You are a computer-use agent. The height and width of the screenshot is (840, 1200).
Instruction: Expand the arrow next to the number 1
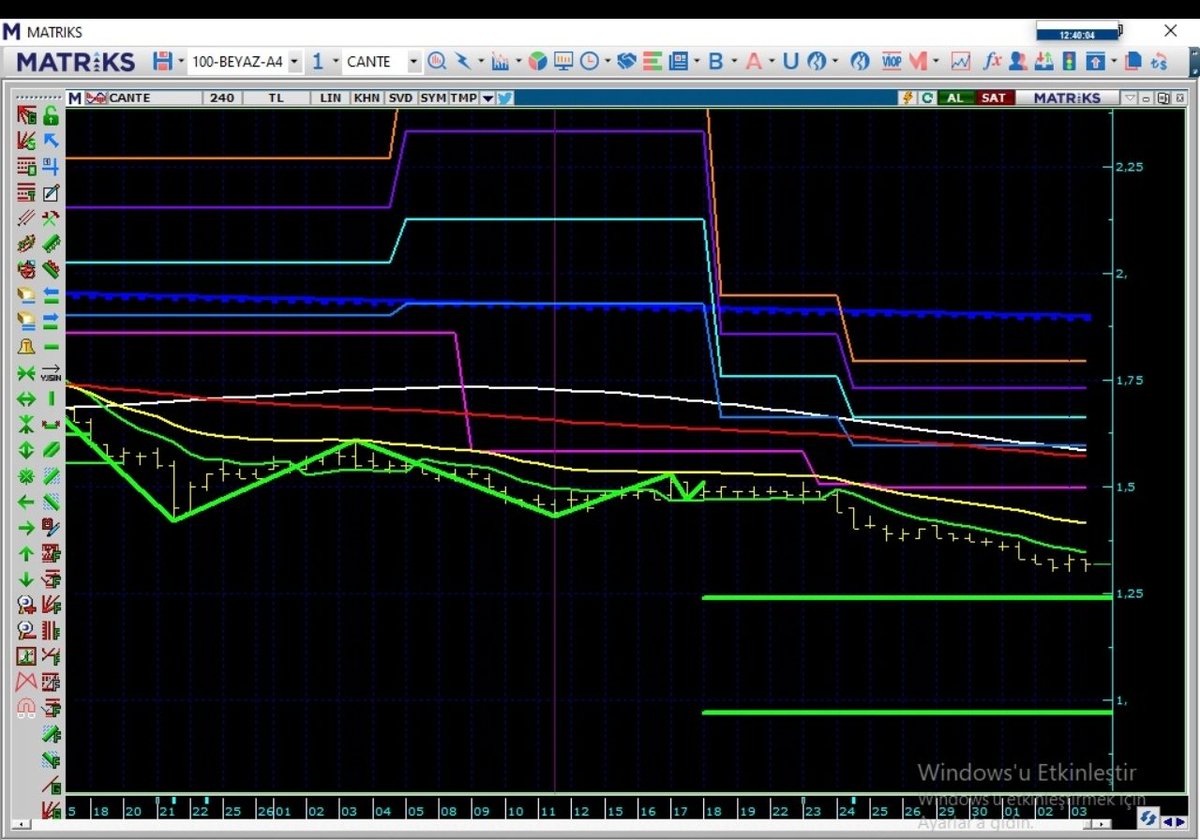(335, 62)
